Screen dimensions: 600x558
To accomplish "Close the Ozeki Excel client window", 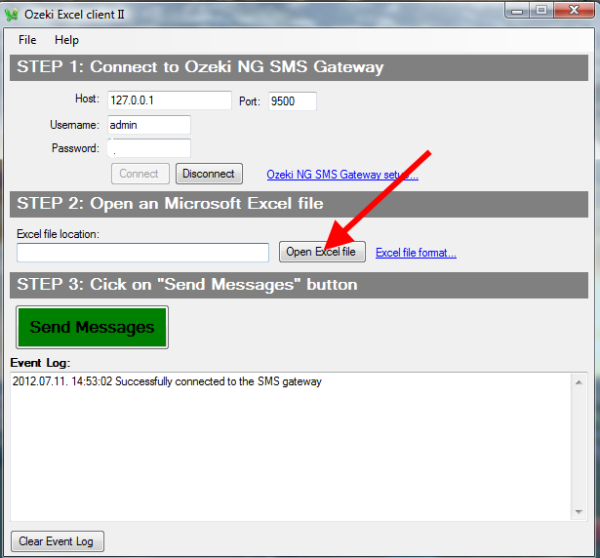I will [573, 10].
